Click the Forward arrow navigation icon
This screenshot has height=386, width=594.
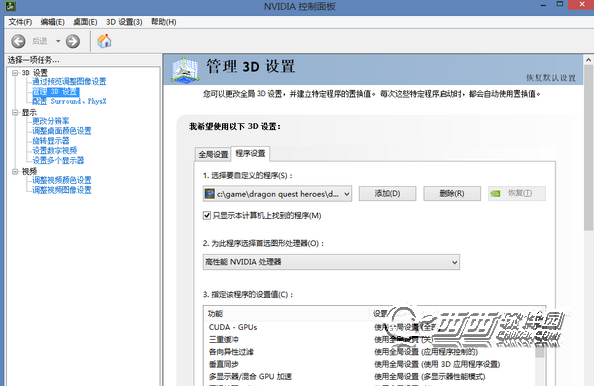click(x=73, y=41)
